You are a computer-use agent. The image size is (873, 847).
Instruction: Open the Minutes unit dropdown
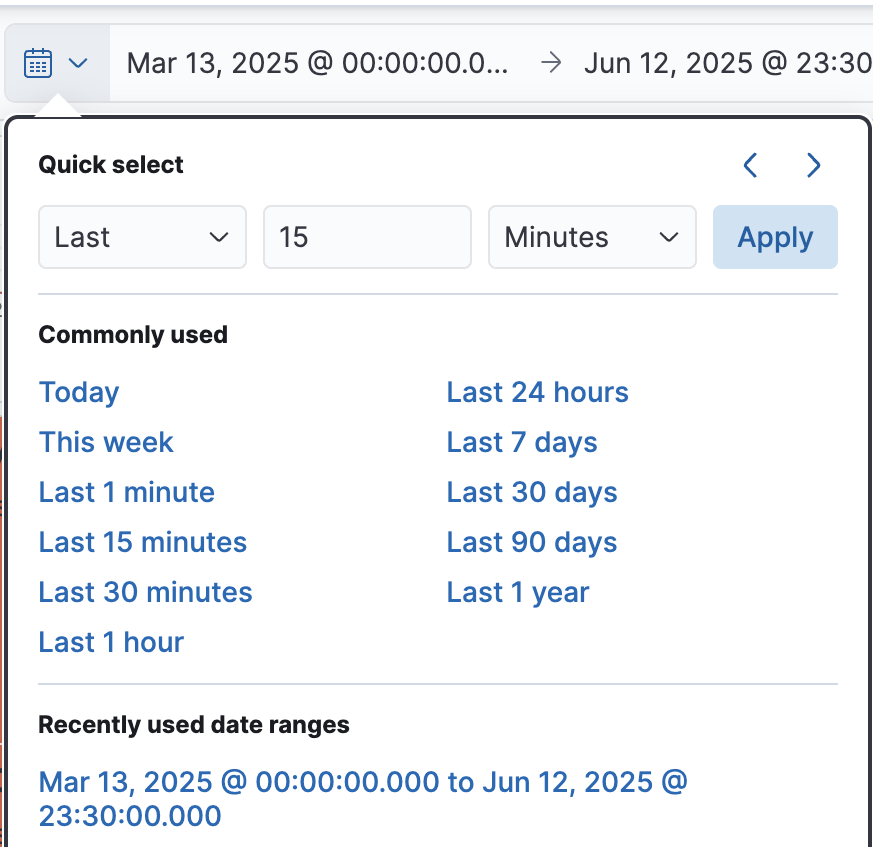(x=592, y=237)
